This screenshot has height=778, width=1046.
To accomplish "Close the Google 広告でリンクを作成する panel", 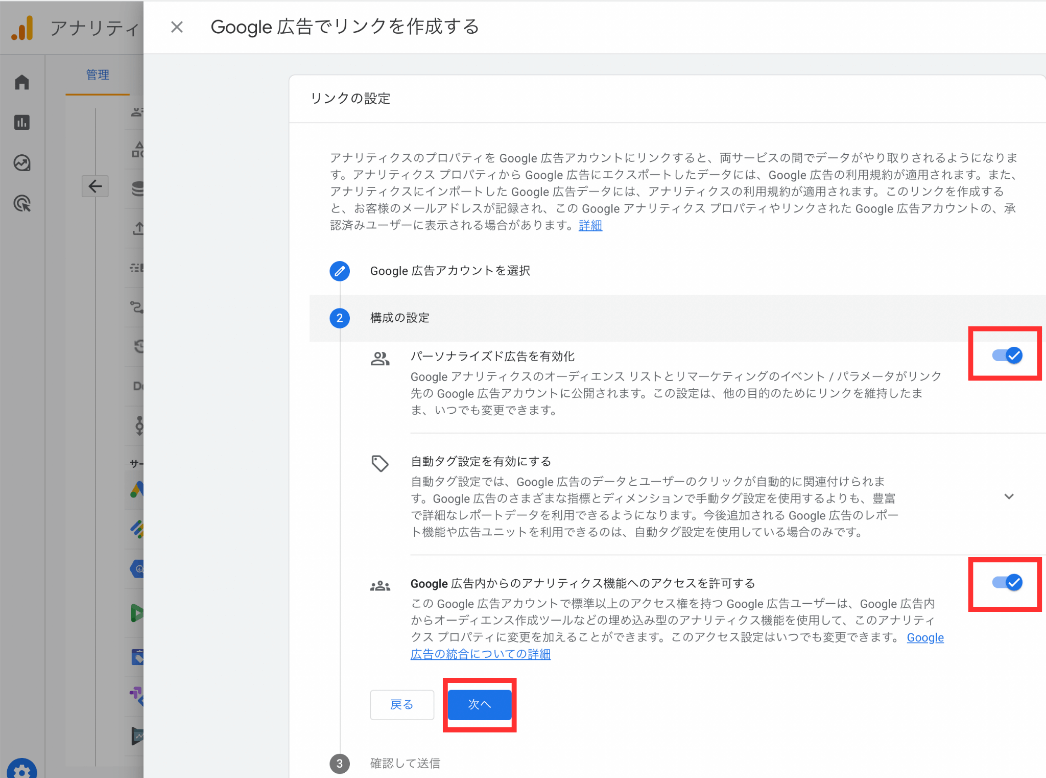I will [x=177, y=27].
